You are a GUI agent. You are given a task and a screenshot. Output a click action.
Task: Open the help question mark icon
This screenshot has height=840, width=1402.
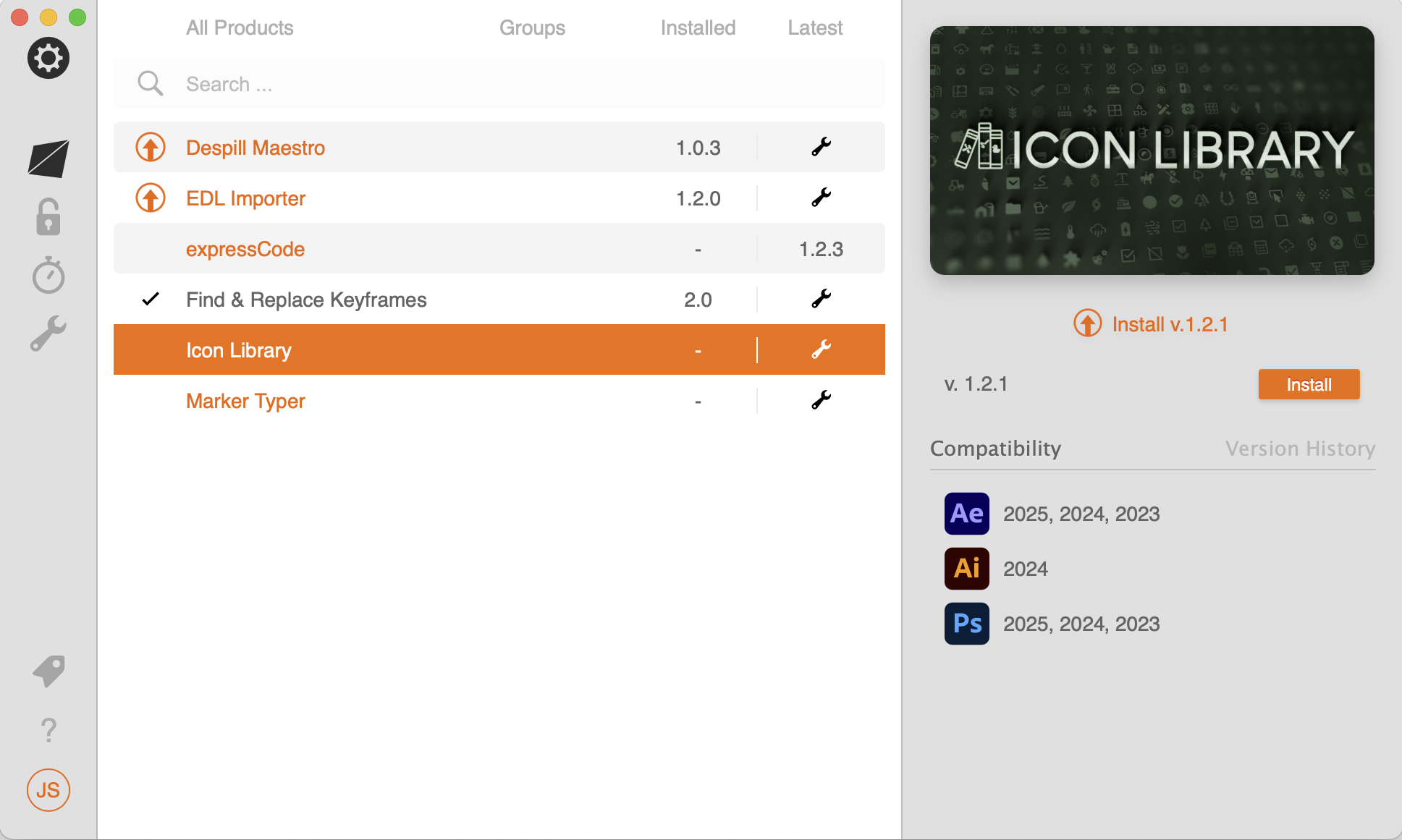click(x=48, y=731)
